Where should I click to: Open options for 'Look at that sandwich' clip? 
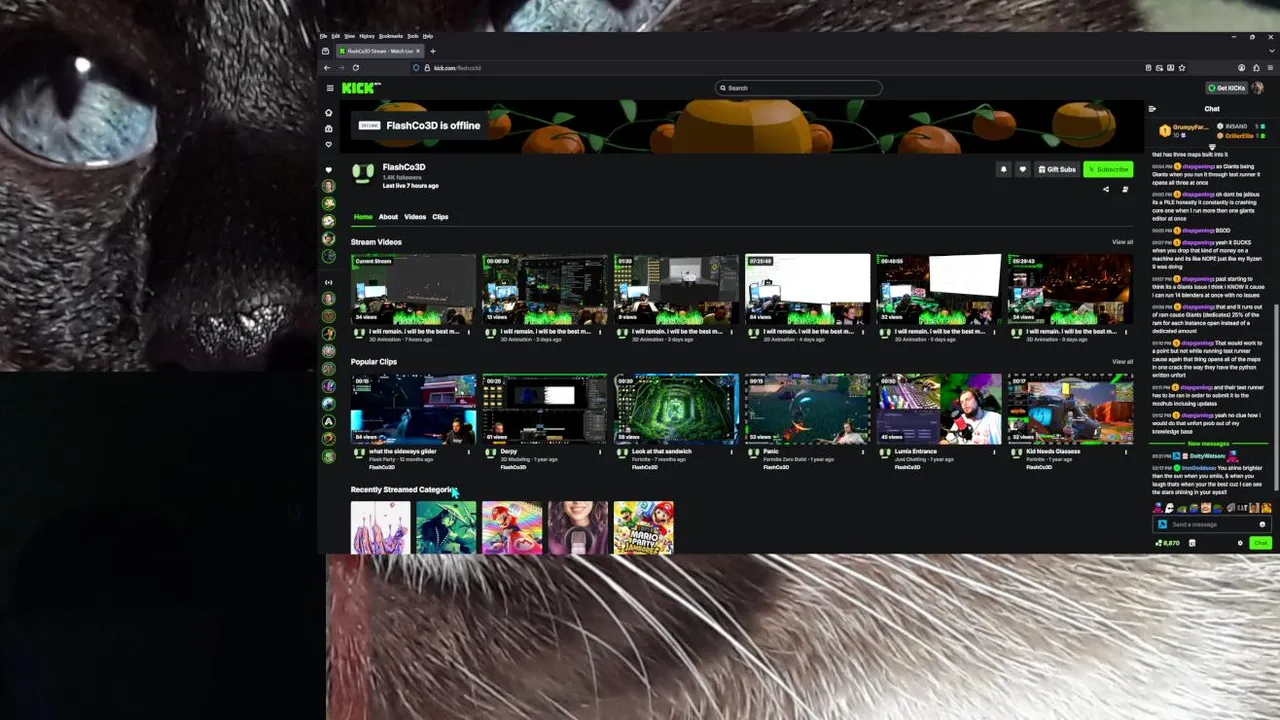[x=732, y=452]
